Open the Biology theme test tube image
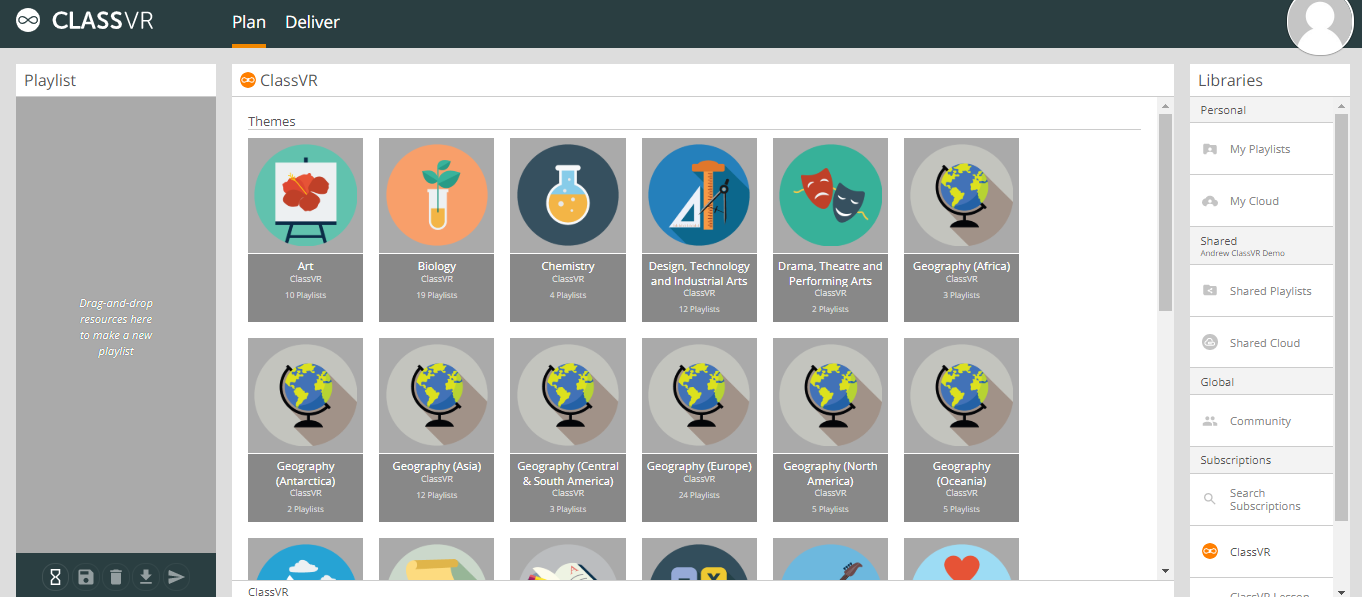The image size is (1362, 597). pos(437,195)
